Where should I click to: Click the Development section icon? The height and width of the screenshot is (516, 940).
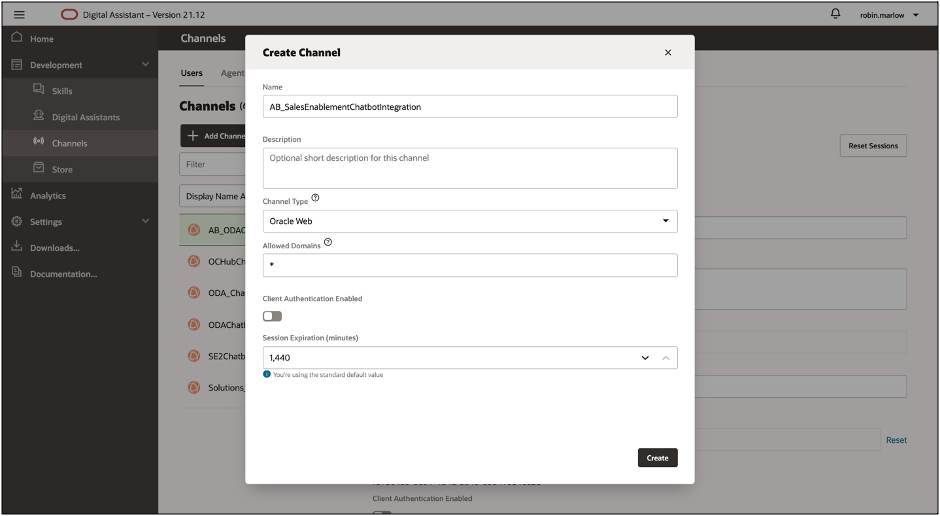tap(17, 64)
